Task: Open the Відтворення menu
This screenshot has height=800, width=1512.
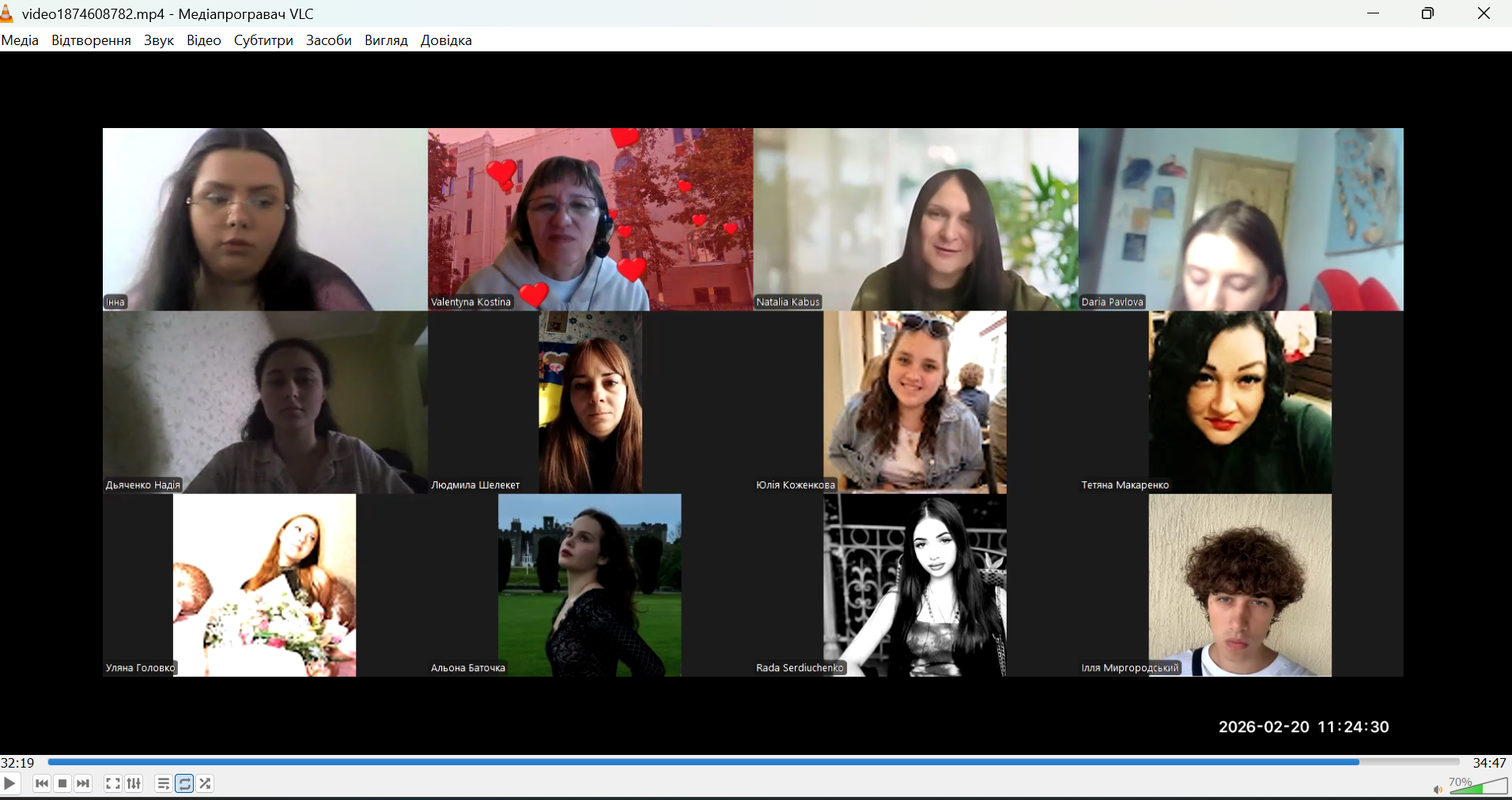Action: [91, 40]
